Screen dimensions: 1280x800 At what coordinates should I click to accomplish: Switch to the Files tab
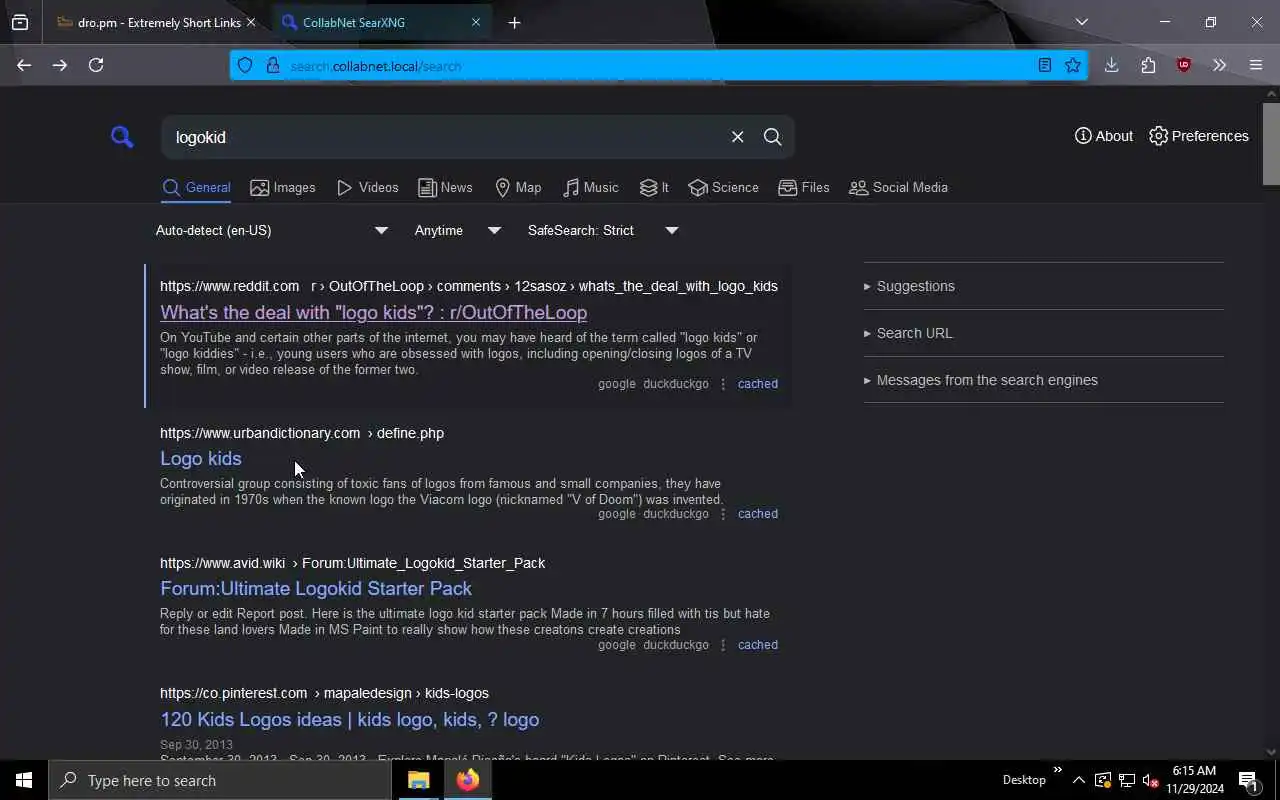click(x=804, y=188)
